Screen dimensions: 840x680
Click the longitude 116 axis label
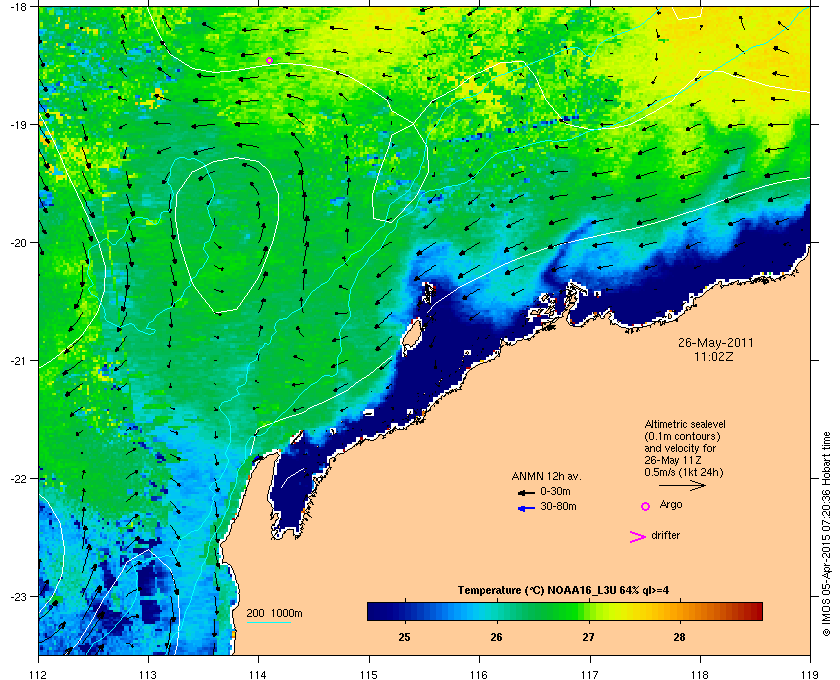coord(479,674)
